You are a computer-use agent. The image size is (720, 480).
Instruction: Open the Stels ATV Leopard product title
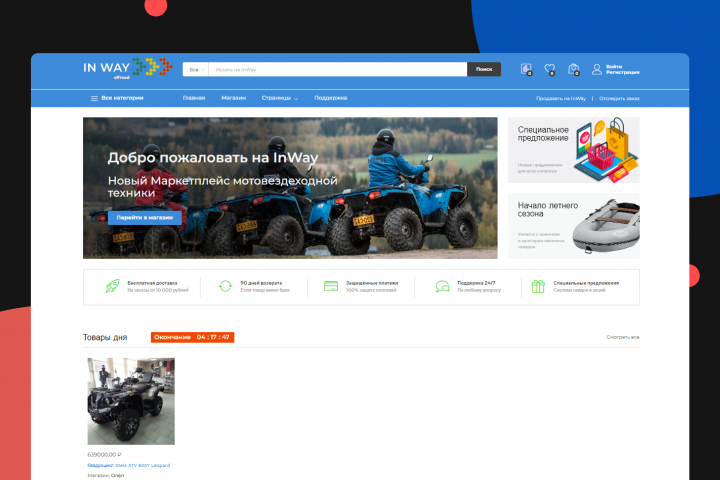tap(129, 465)
